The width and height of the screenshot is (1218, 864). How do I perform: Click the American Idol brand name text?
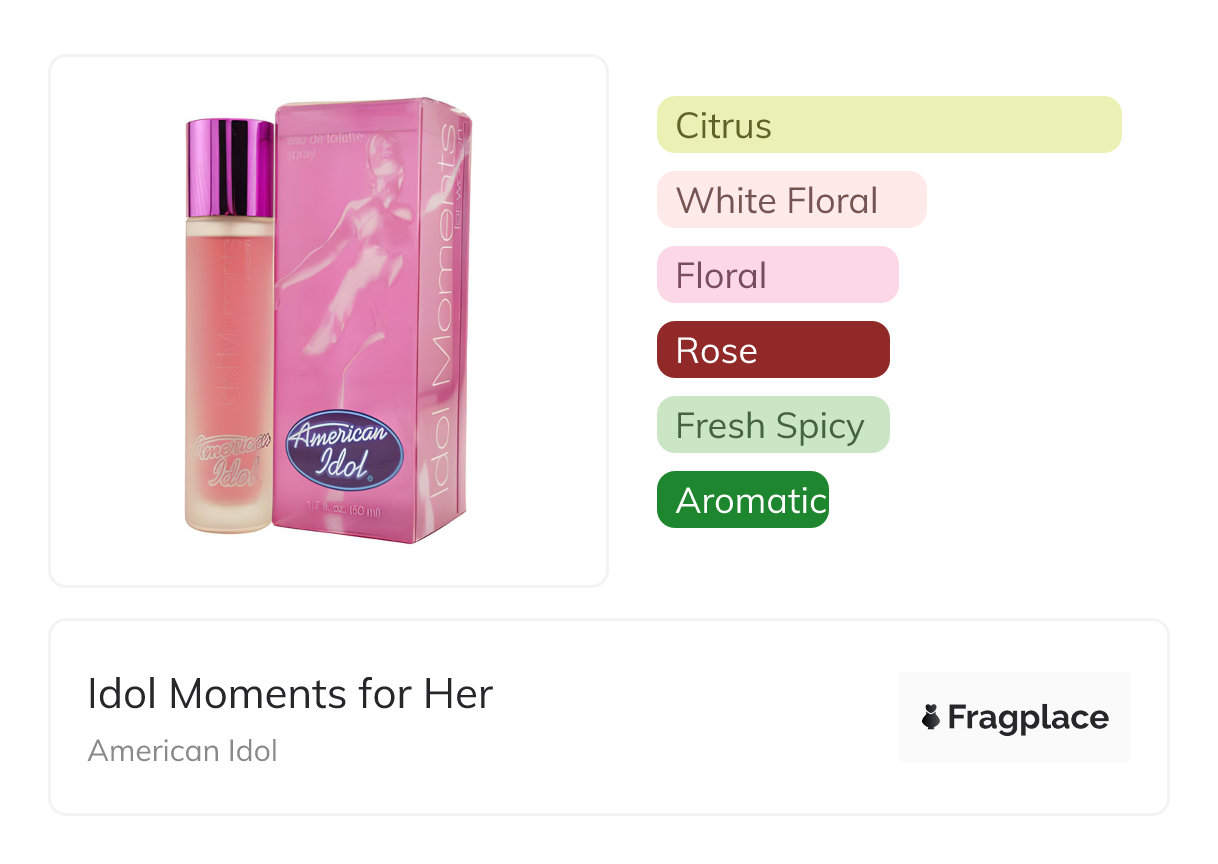click(182, 750)
